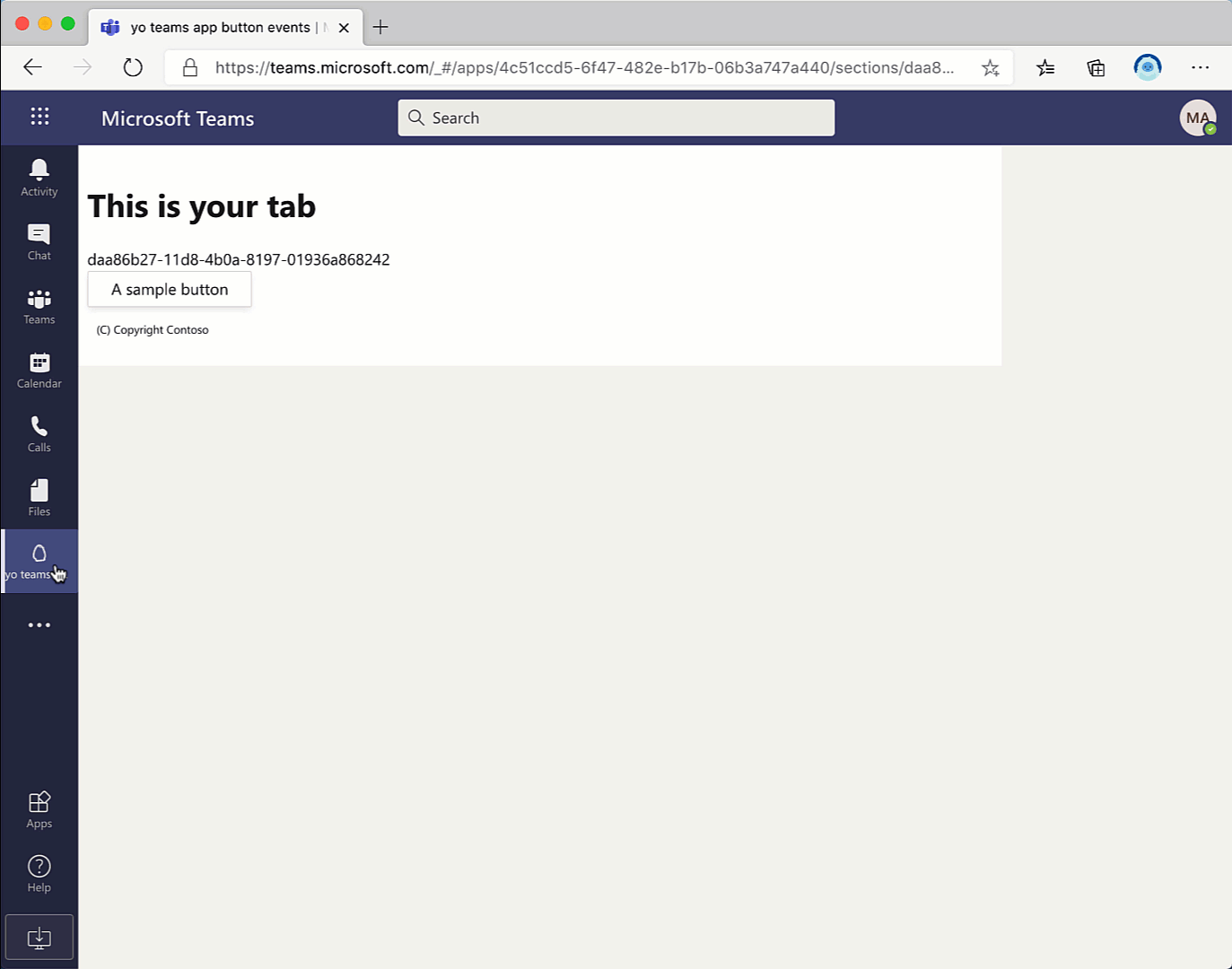Click the Search field
The image size is (1232, 969).
pos(616,118)
